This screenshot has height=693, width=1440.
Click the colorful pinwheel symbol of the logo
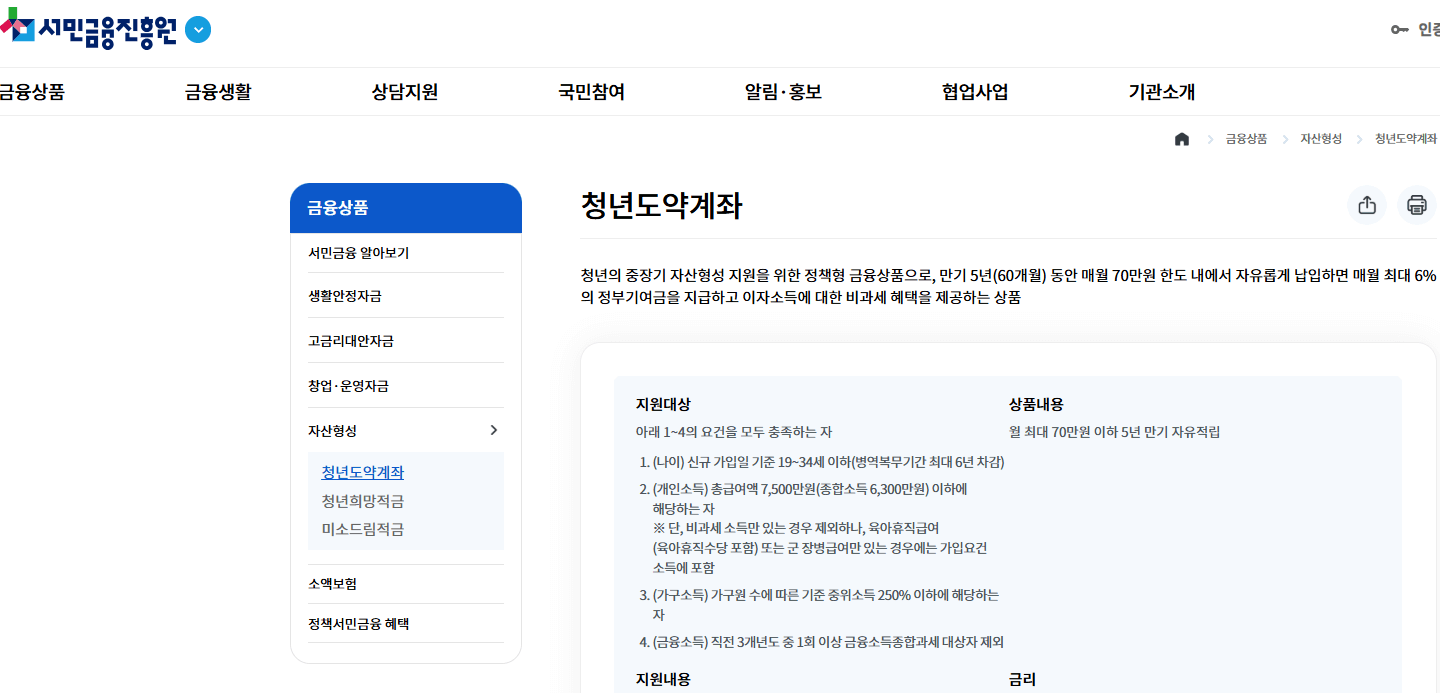(17, 29)
